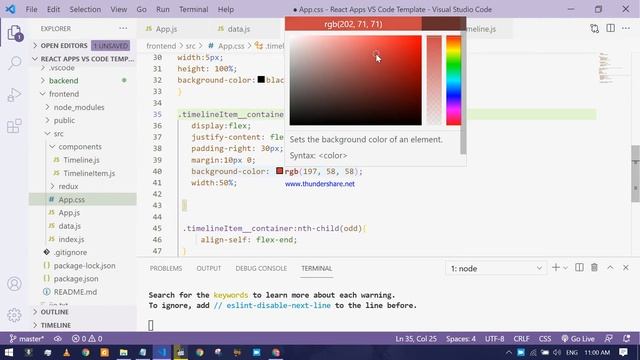Switch to the data.js editor tab
The image size is (640, 360).
[x=239, y=29]
